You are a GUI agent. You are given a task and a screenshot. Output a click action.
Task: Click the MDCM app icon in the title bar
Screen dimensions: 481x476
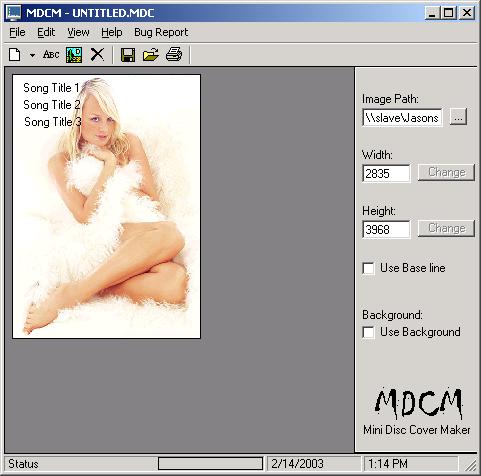(13, 13)
